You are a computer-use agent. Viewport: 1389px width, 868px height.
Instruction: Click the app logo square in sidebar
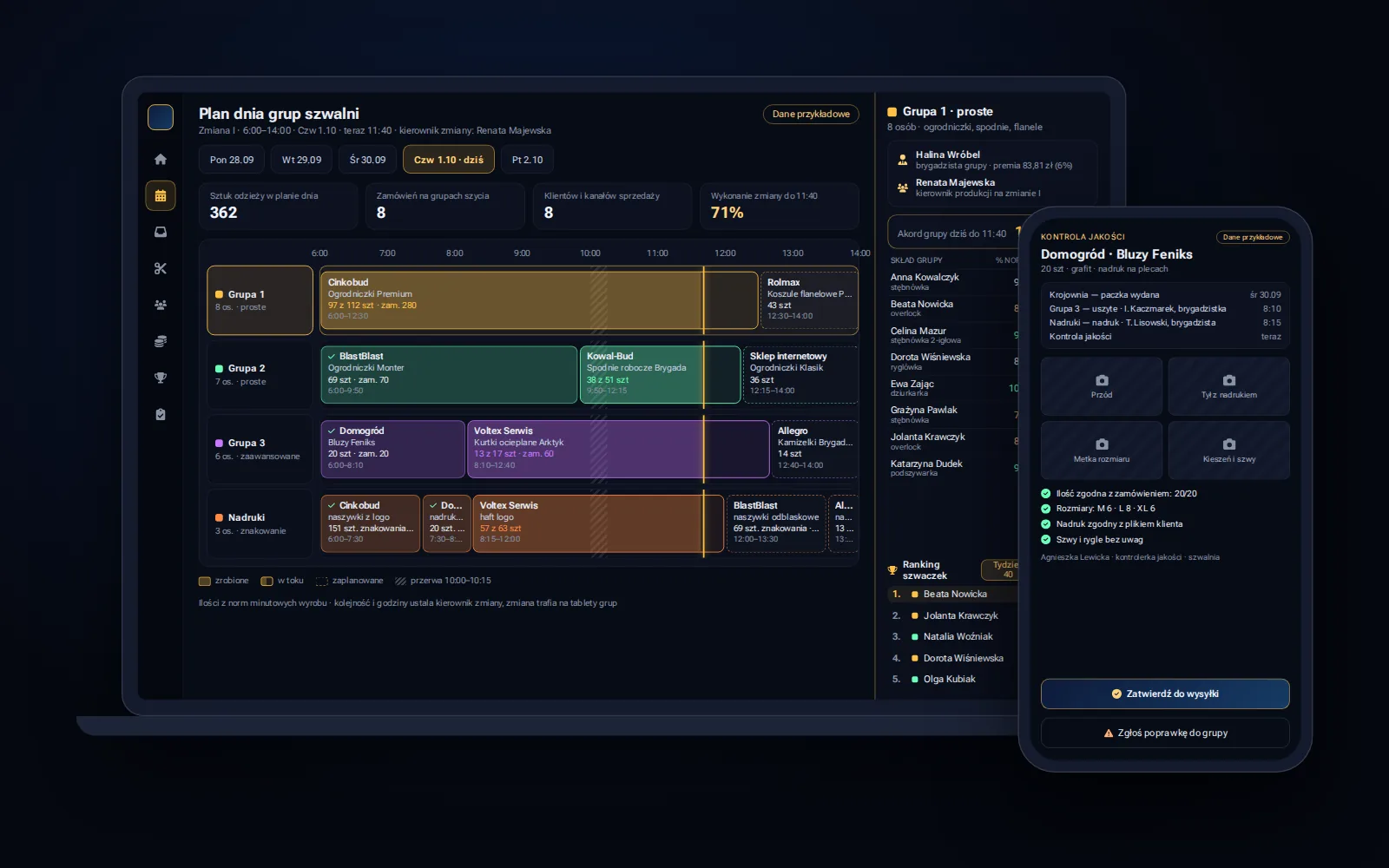(x=161, y=116)
